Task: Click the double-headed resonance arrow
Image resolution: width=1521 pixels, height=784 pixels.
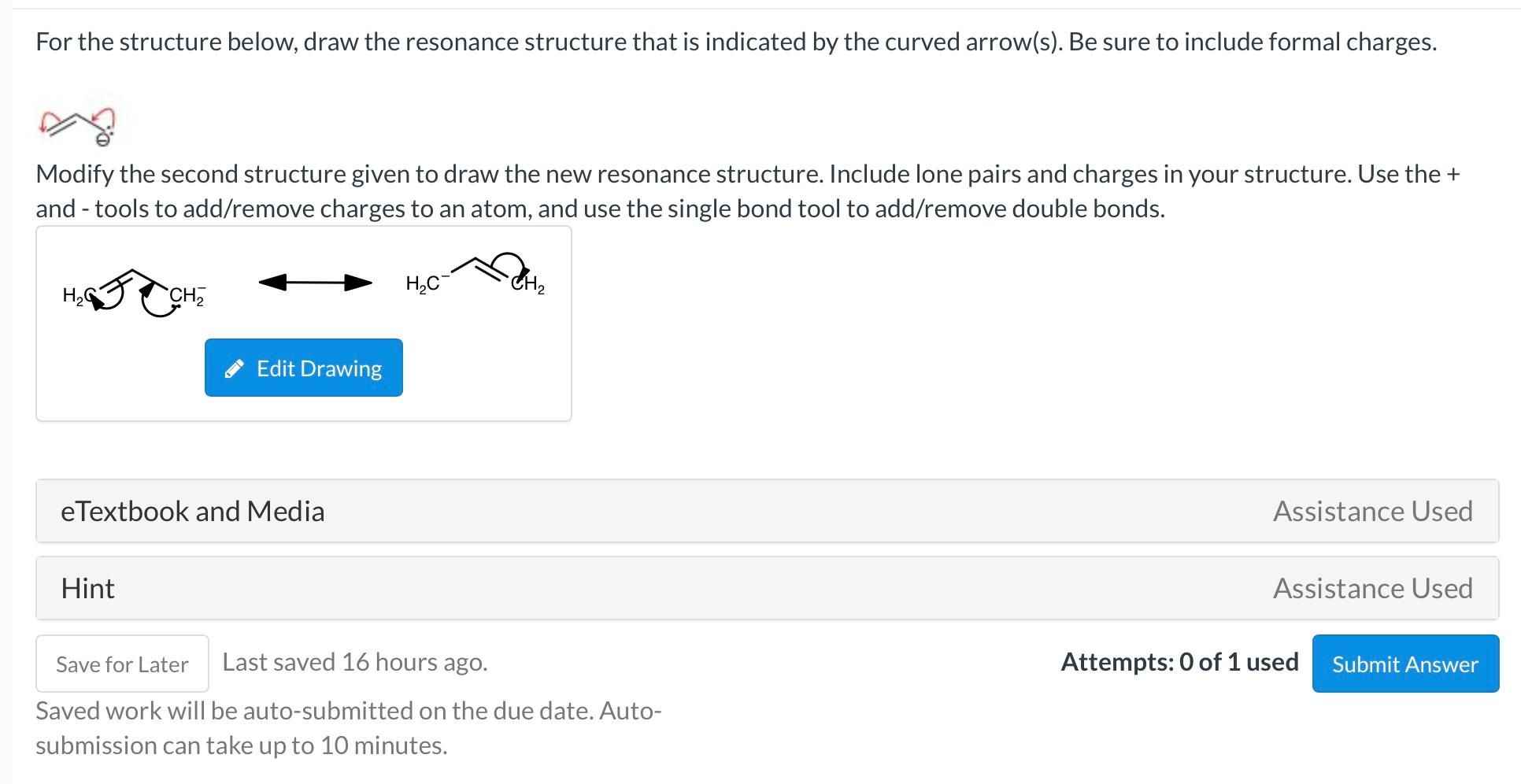Action: [x=313, y=283]
